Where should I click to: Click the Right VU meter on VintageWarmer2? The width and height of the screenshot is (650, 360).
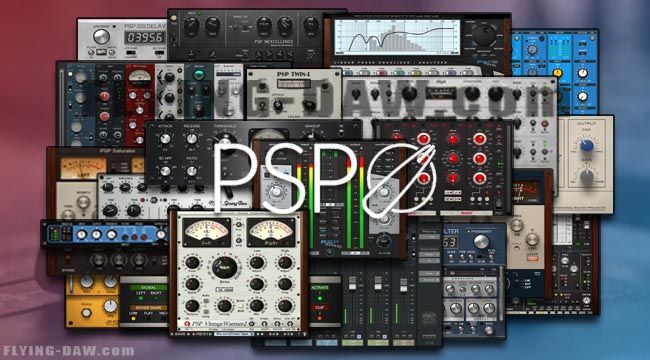pos(271,232)
